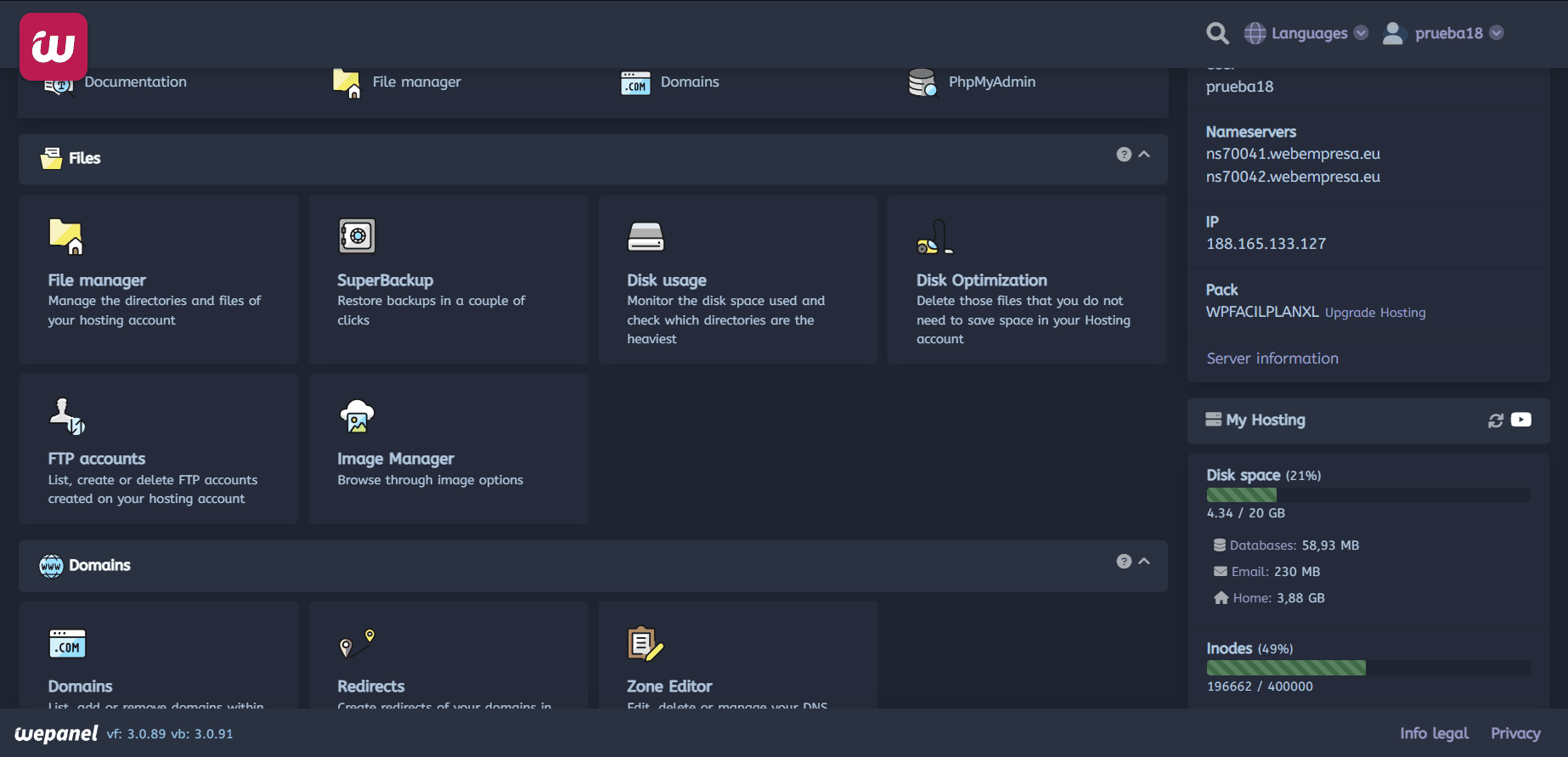Open the Image Manager cloud icon
Screen dimensions: 1568x757
(357, 415)
